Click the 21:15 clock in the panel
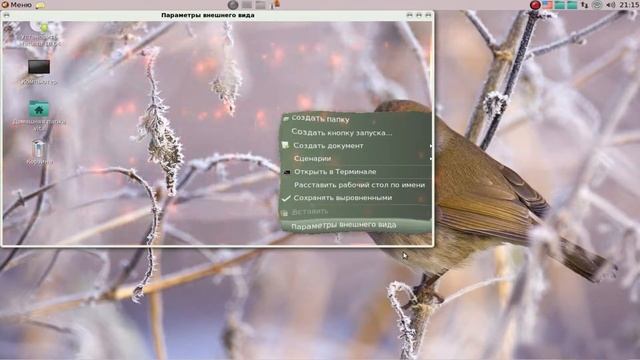640x360 pixels. tap(629, 5)
